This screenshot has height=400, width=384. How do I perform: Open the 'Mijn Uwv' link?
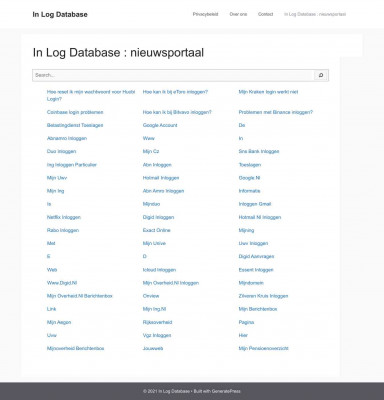coord(57,178)
